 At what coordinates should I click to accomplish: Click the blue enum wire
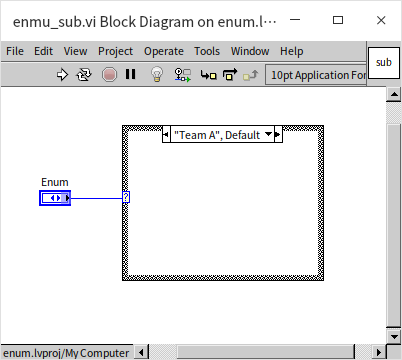coord(96,198)
